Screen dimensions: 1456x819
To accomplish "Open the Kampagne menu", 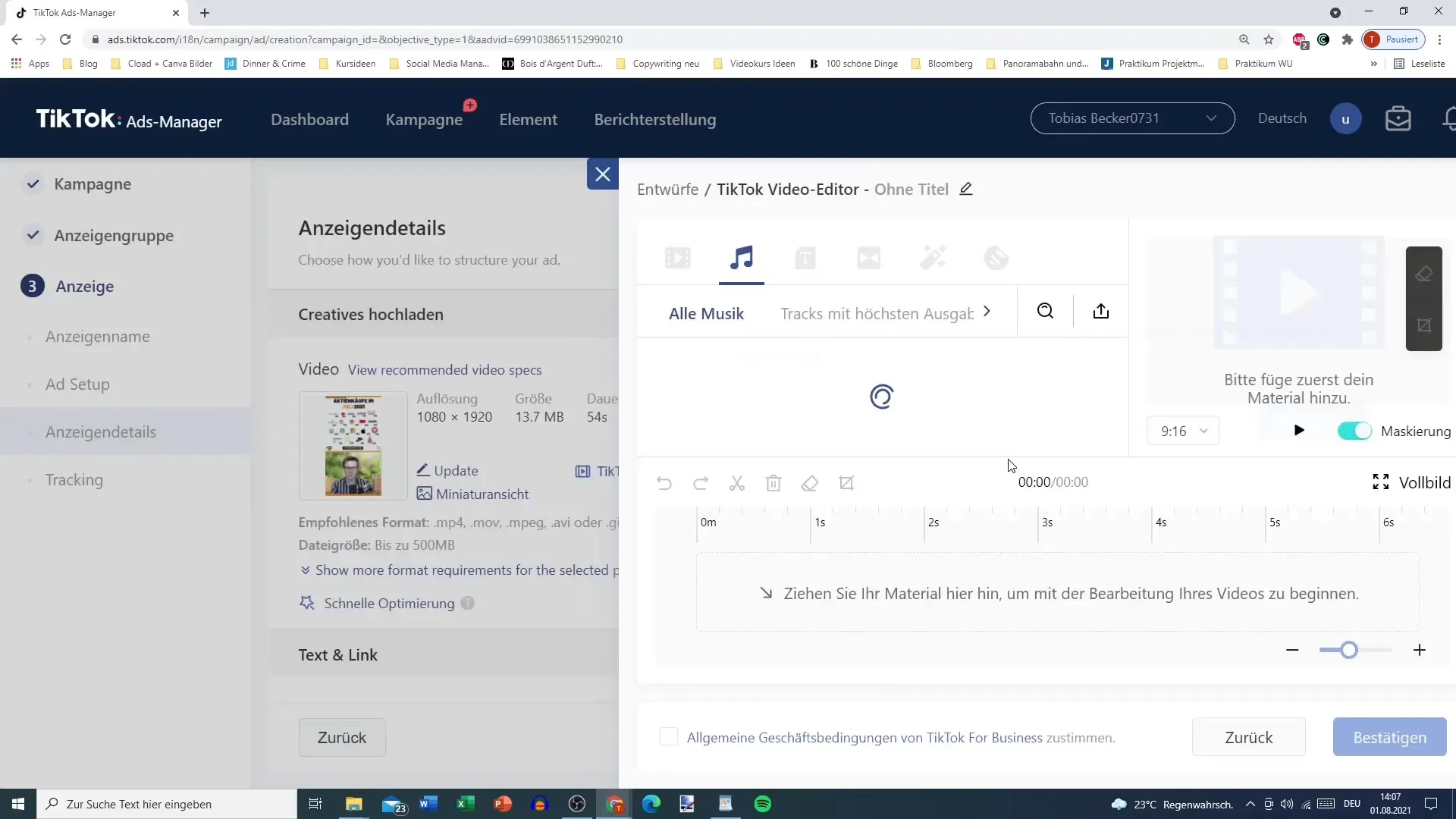I will point(424,119).
